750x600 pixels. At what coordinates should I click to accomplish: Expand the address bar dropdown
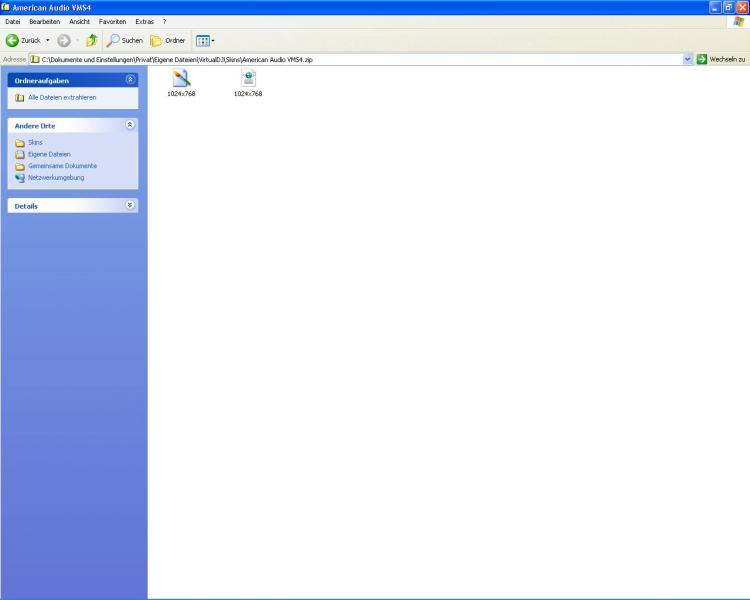pos(688,59)
